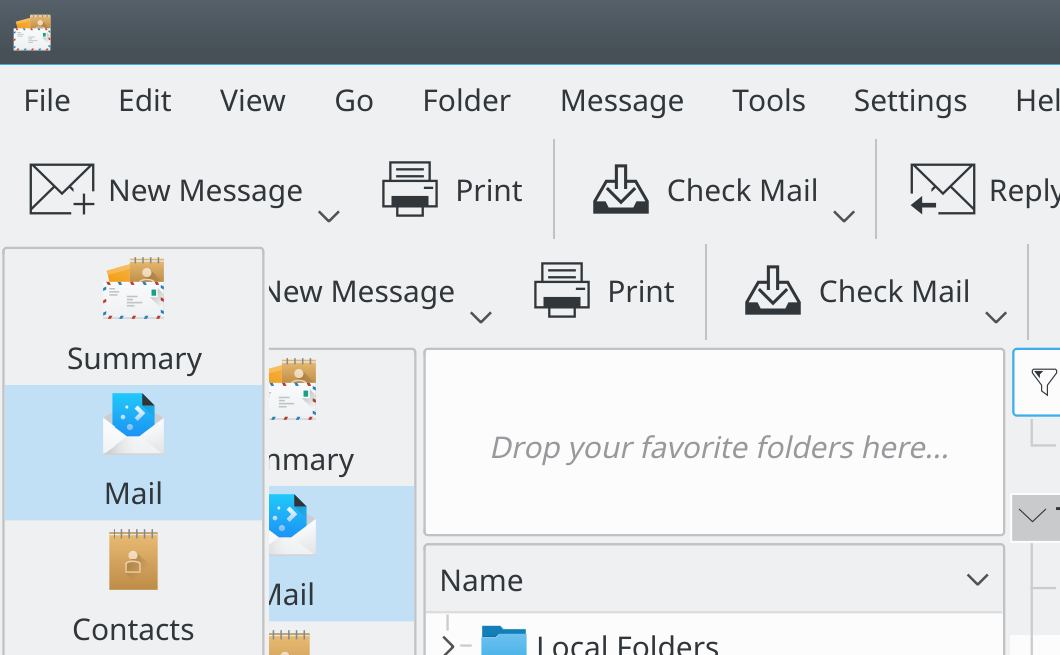Expand Check Mail dropdown arrow in lower toolbar
Screen dimensions: 1060x655
[996, 317]
